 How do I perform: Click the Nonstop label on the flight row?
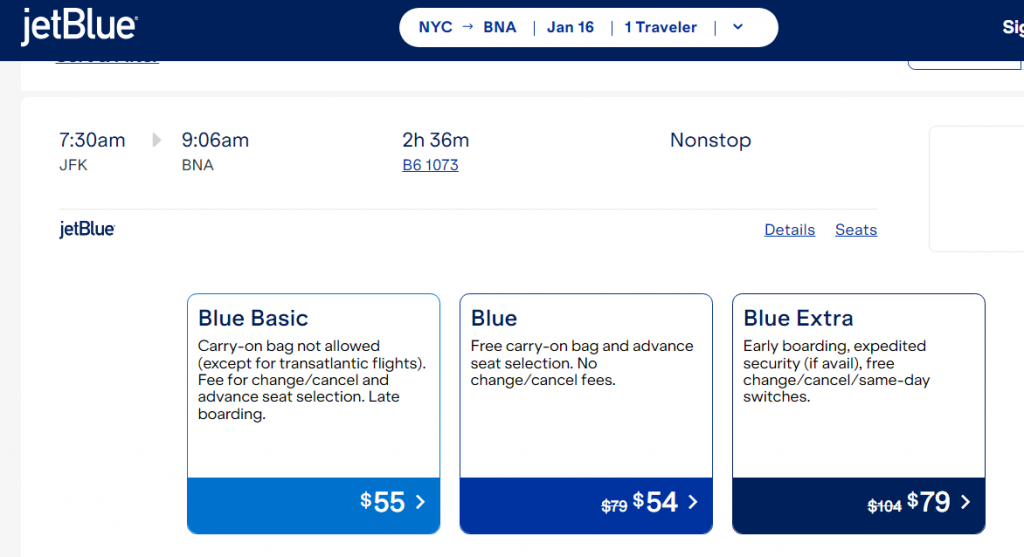710,140
